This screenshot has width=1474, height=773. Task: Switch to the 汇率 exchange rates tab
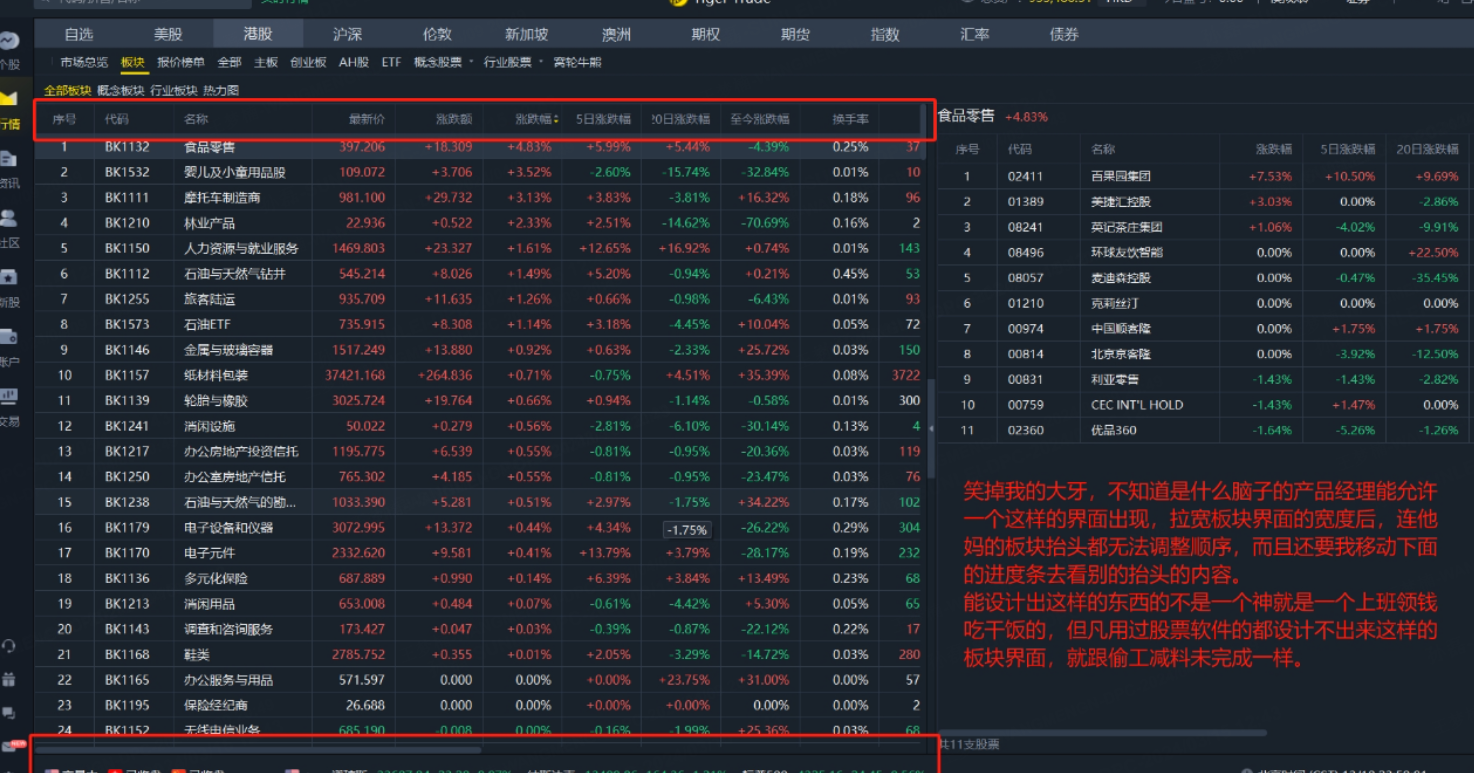coord(974,34)
